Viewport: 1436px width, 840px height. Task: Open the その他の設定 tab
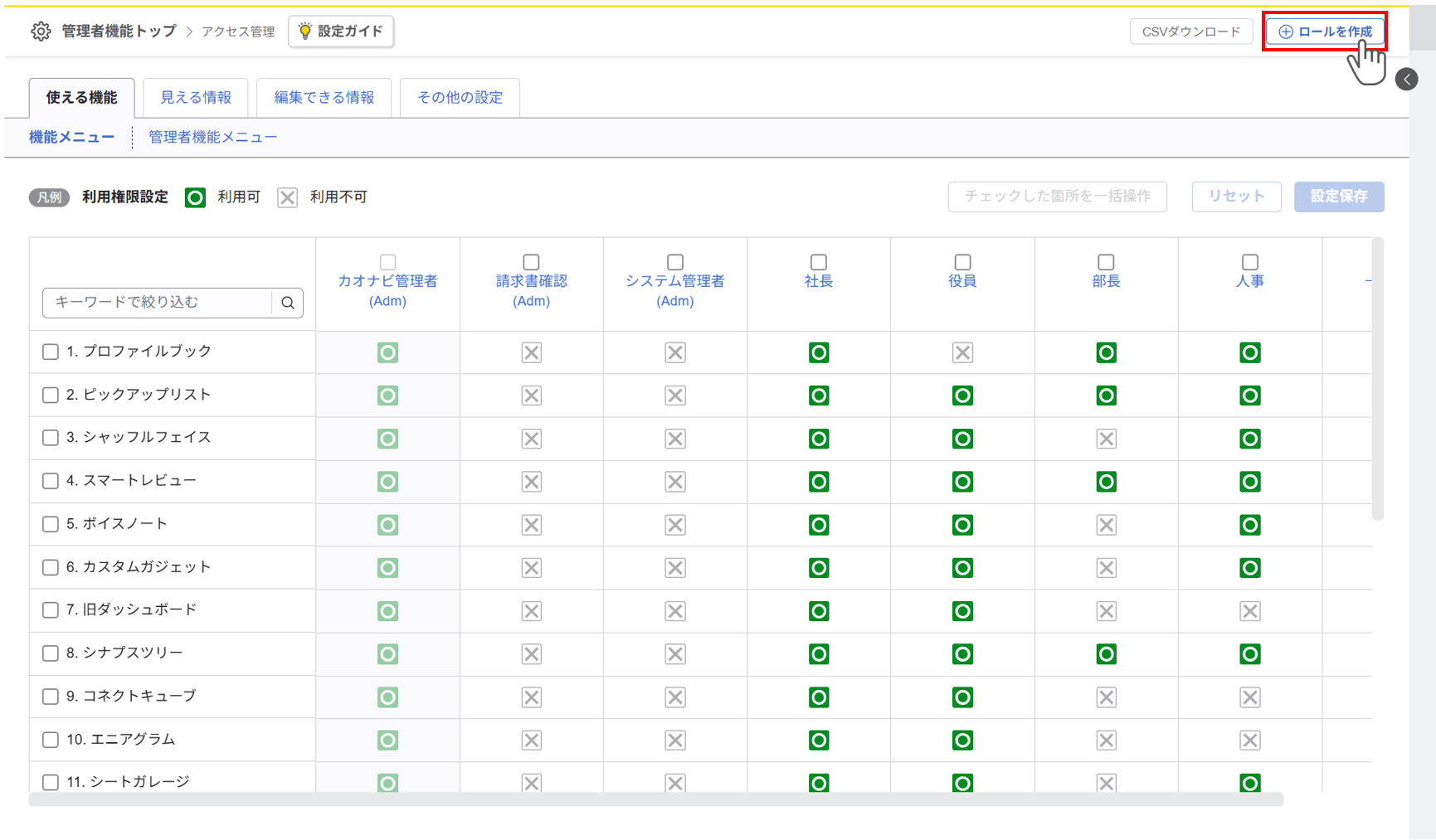[x=460, y=98]
